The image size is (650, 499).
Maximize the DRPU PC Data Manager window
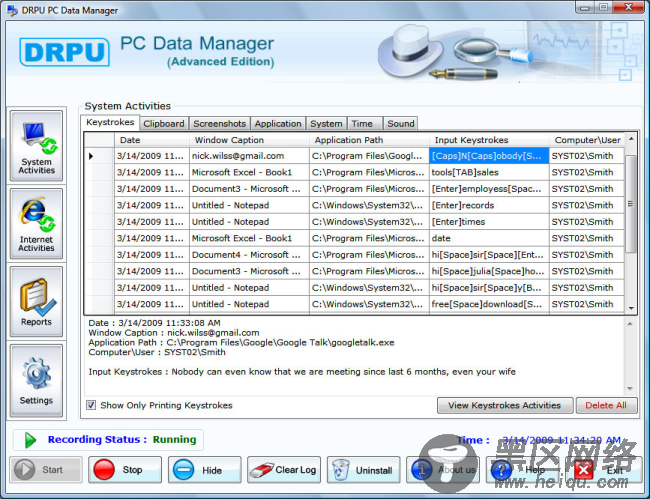(x=604, y=7)
